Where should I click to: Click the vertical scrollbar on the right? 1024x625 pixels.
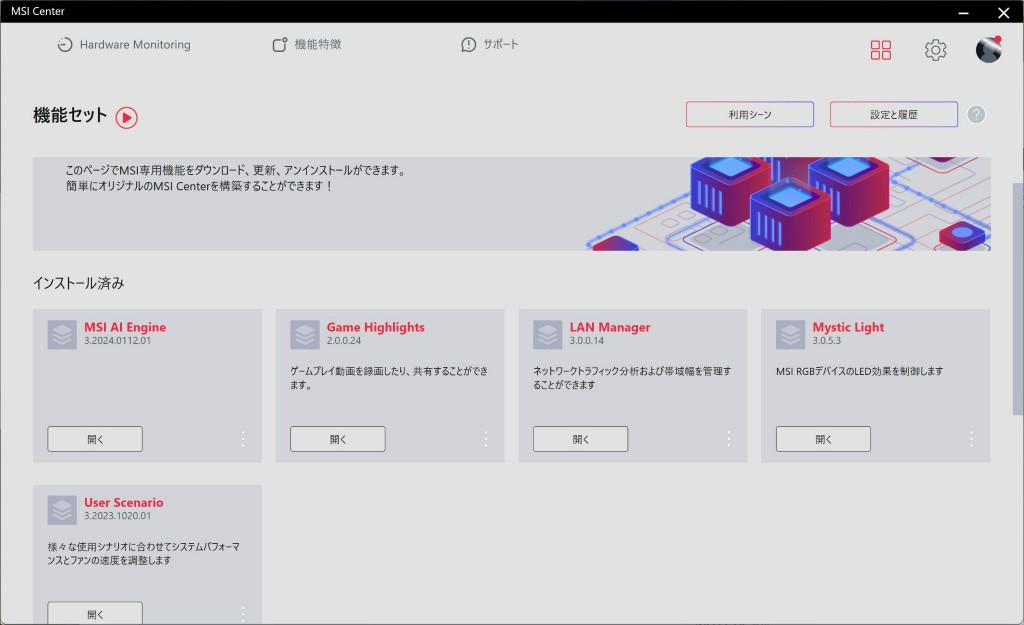point(1018,300)
